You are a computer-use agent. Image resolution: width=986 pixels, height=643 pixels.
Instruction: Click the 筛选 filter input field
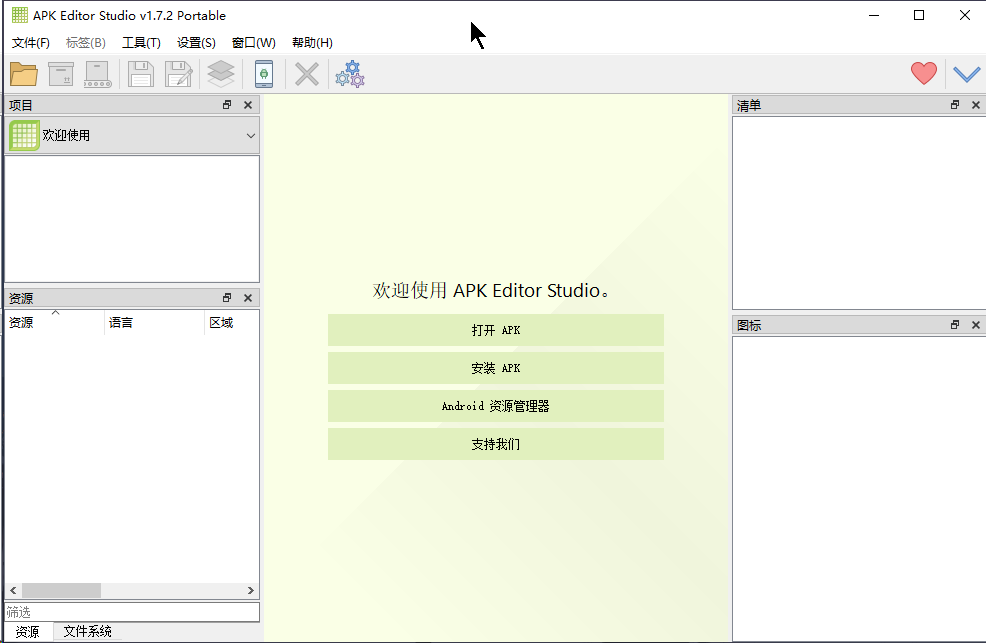click(x=132, y=612)
